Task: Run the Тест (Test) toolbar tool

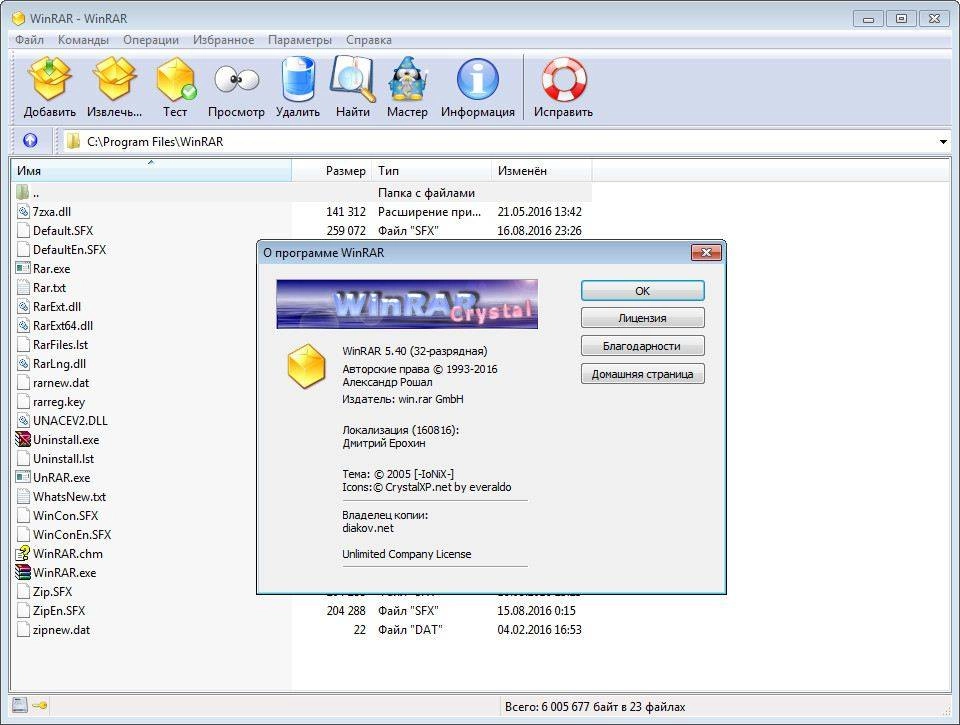Action: (x=175, y=79)
